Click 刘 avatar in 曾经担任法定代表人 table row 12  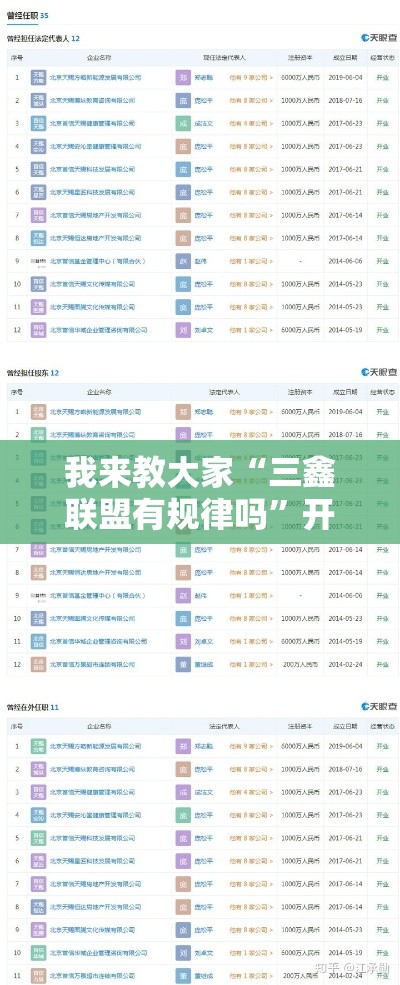point(182,330)
